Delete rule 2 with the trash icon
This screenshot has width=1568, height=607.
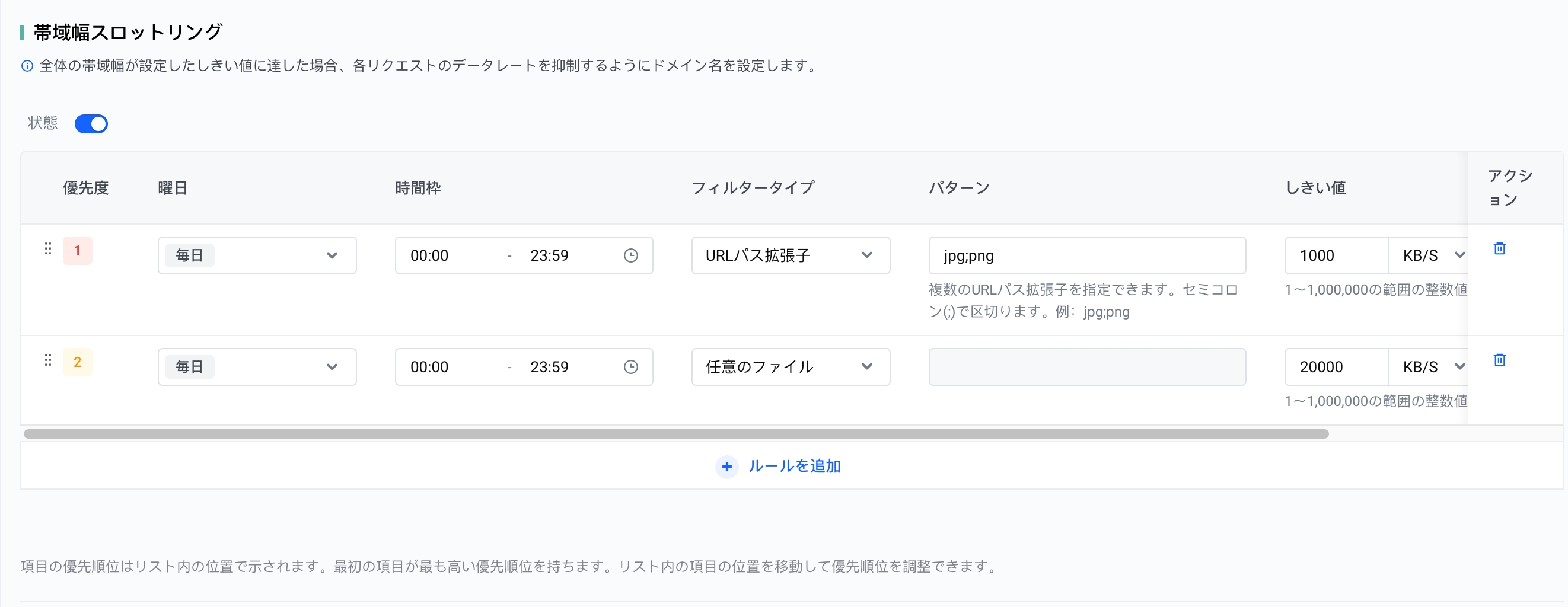(x=1500, y=359)
